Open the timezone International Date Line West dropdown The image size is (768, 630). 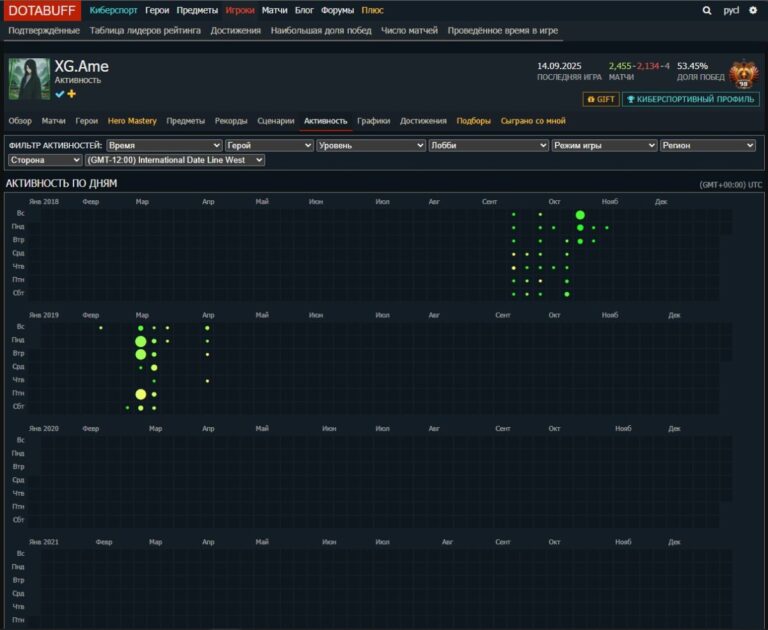[175, 160]
